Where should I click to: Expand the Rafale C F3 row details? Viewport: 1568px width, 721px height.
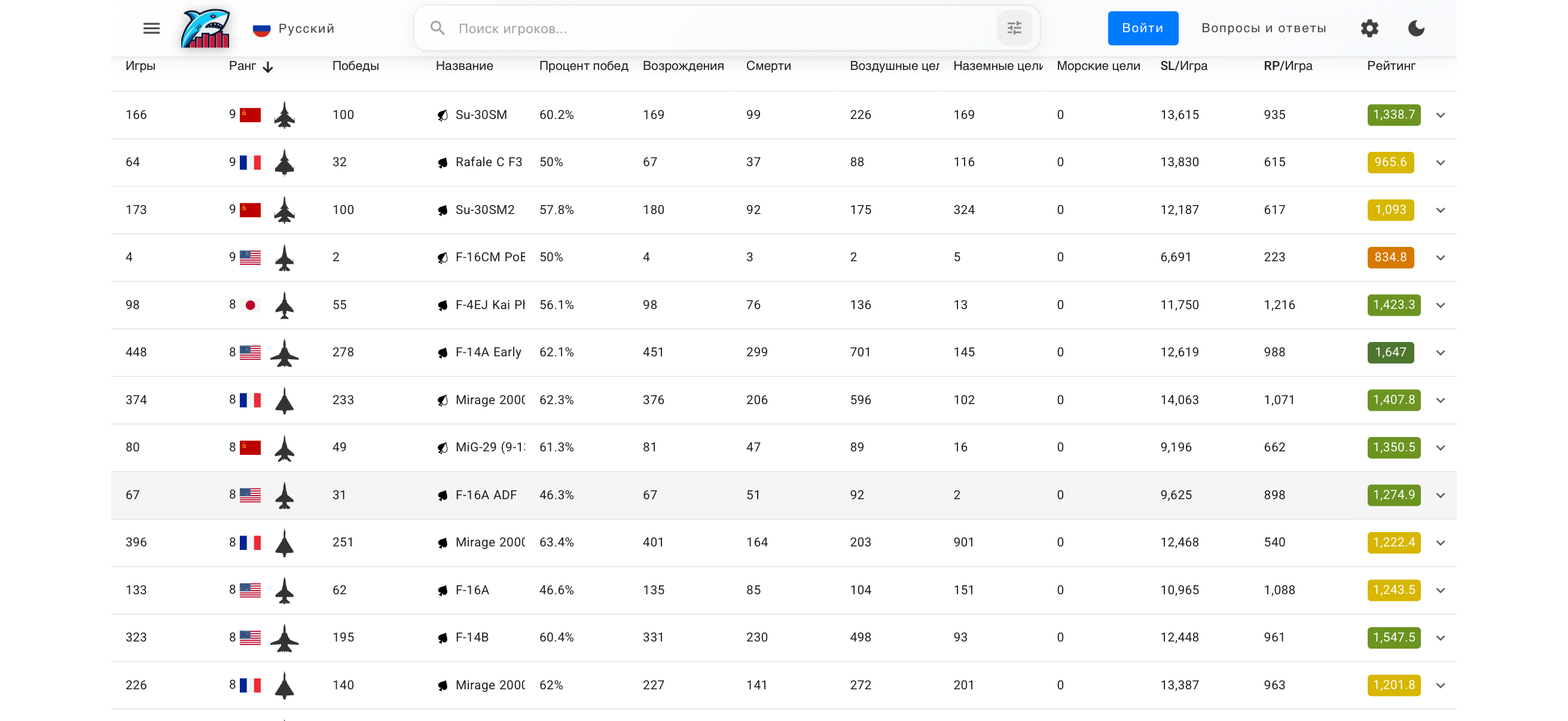point(1440,163)
